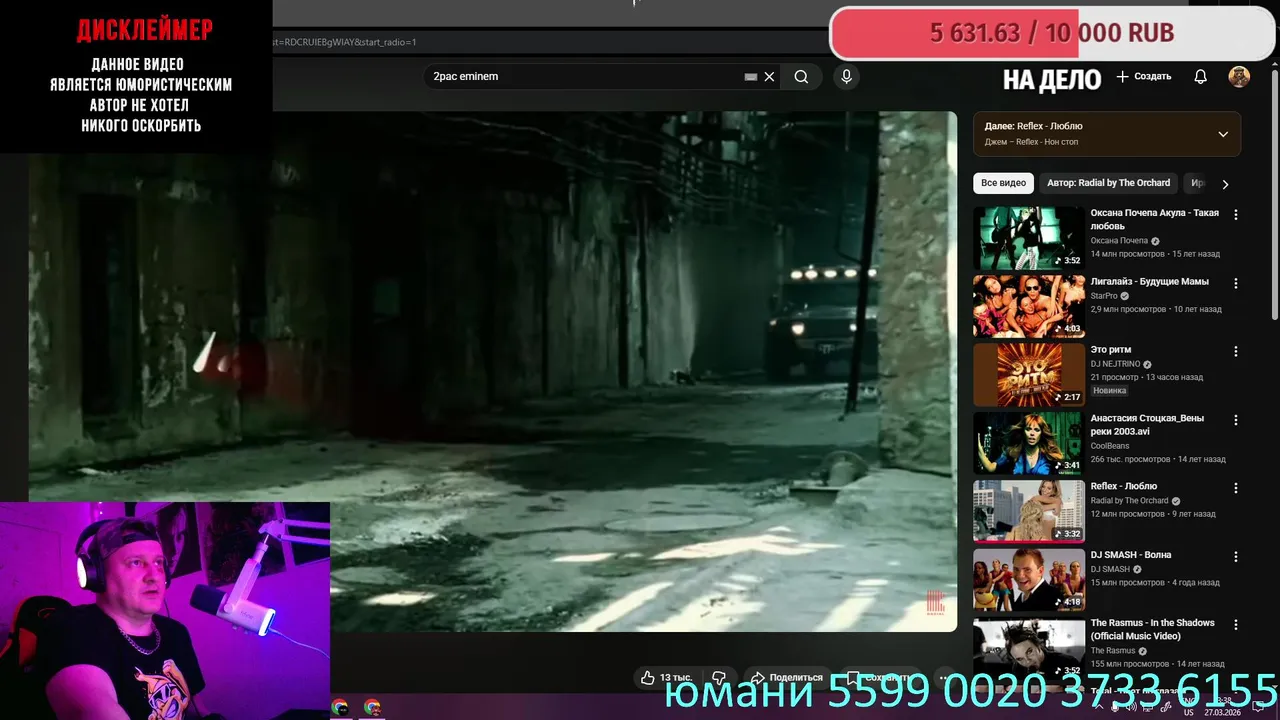Start voice search with the microphone icon
The image size is (1280, 720).
(x=846, y=77)
